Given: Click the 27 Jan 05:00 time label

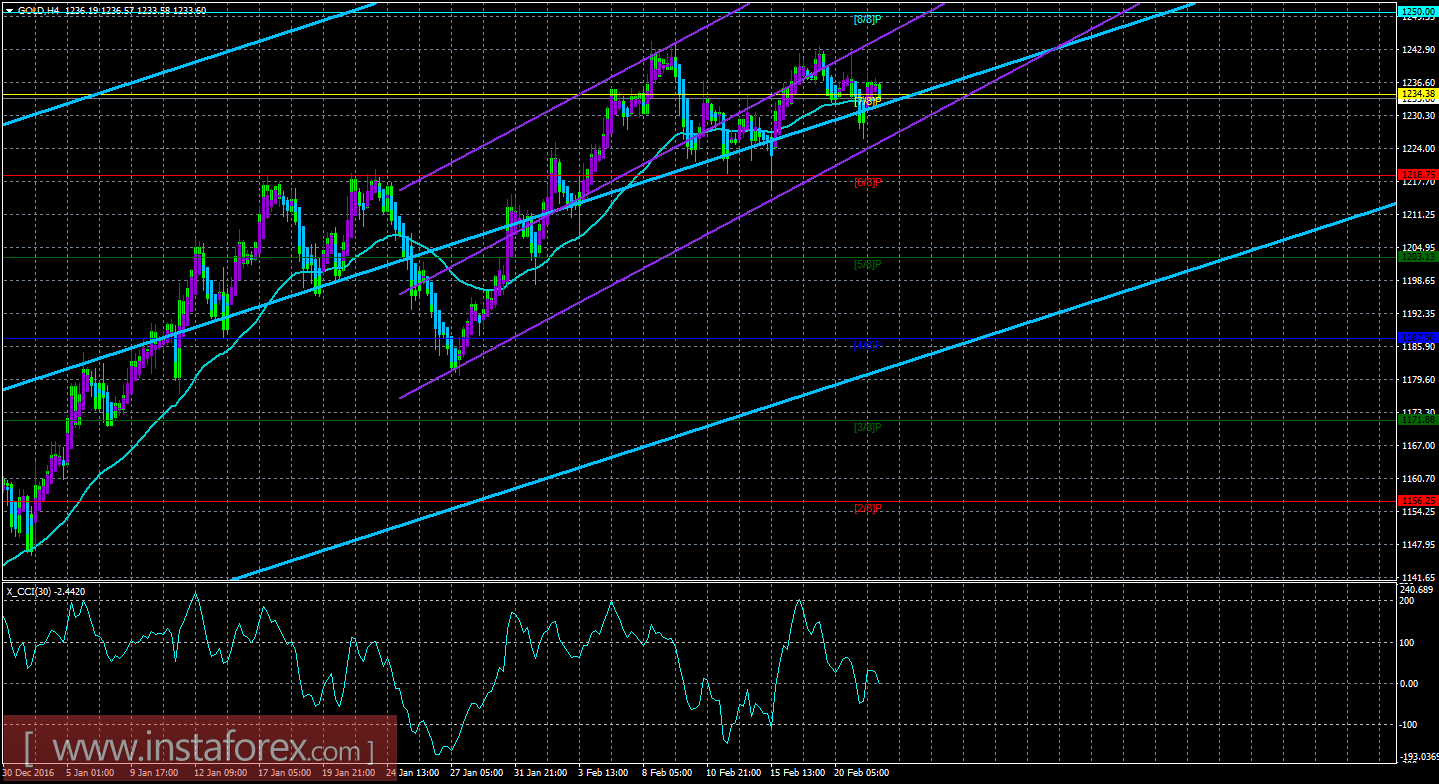Looking at the screenshot, I should pos(475,773).
